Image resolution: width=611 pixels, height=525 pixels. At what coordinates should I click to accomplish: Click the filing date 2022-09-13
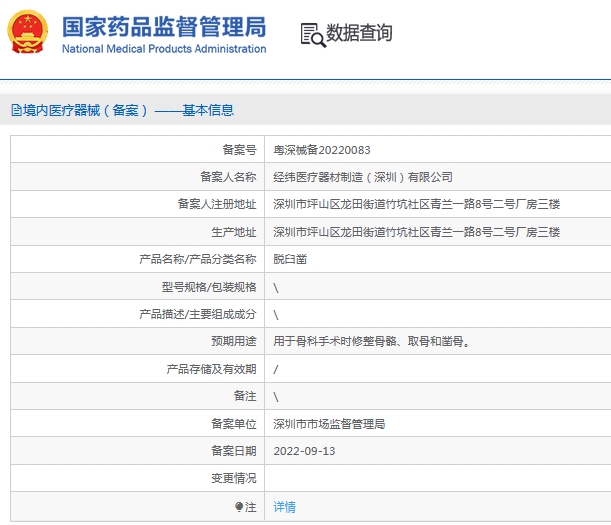[x=304, y=451]
